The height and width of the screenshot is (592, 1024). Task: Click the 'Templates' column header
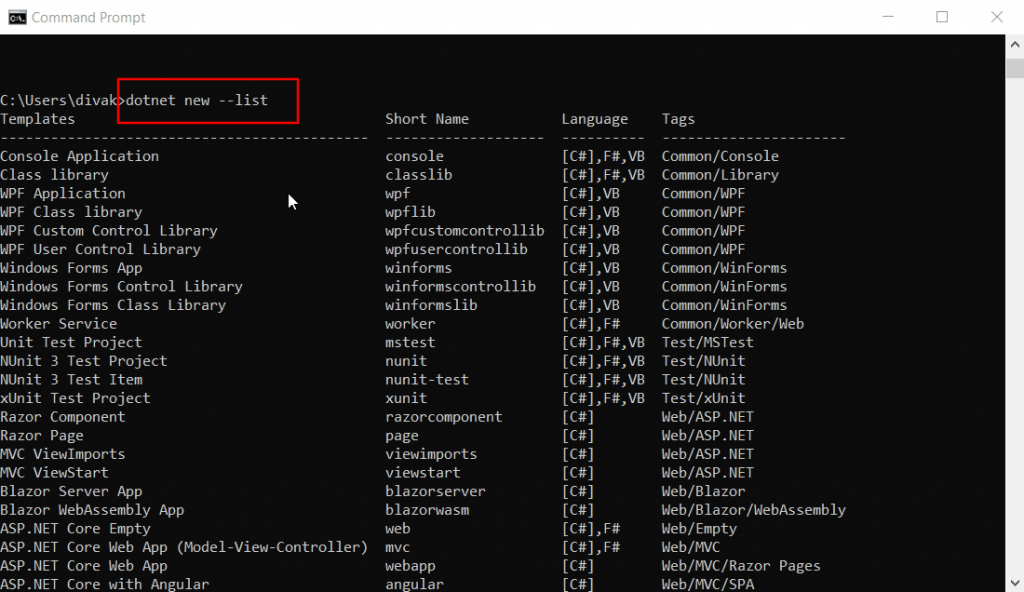pos(37,119)
